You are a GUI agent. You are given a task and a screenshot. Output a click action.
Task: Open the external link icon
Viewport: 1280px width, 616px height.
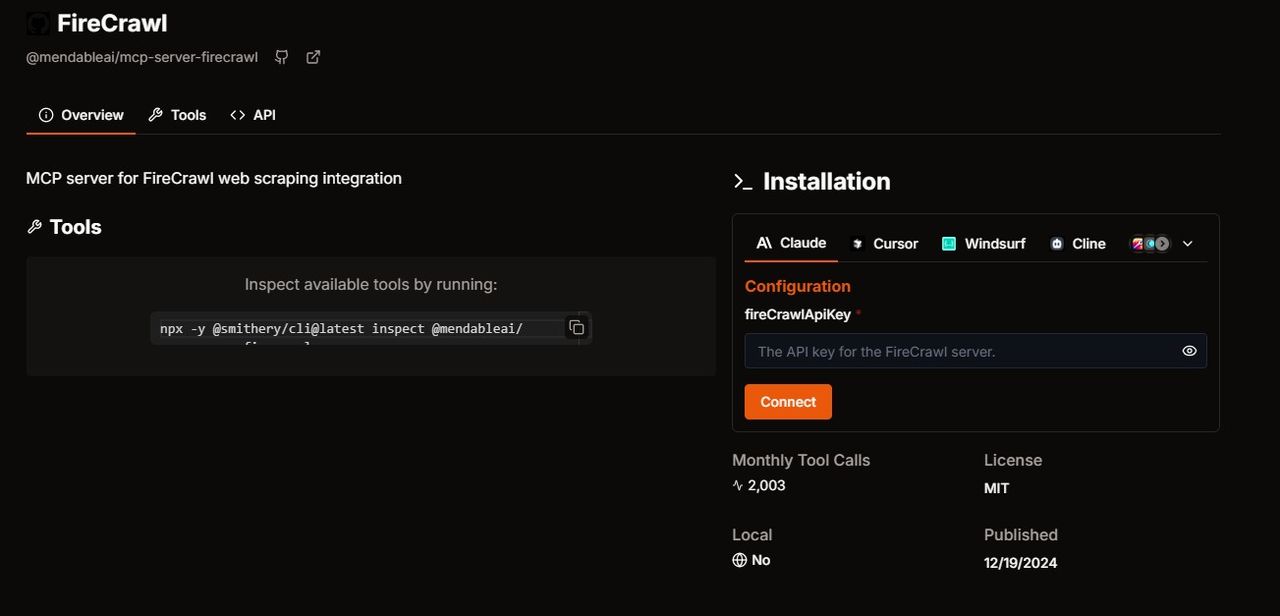tap(313, 57)
